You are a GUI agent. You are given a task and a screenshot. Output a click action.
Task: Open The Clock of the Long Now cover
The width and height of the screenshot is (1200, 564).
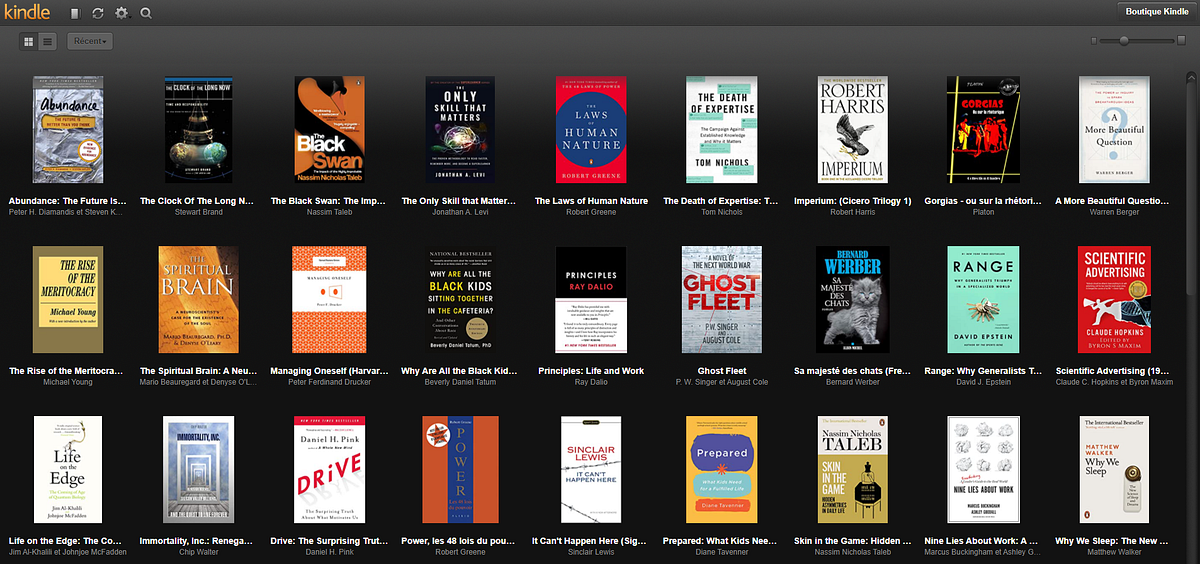(x=199, y=130)
